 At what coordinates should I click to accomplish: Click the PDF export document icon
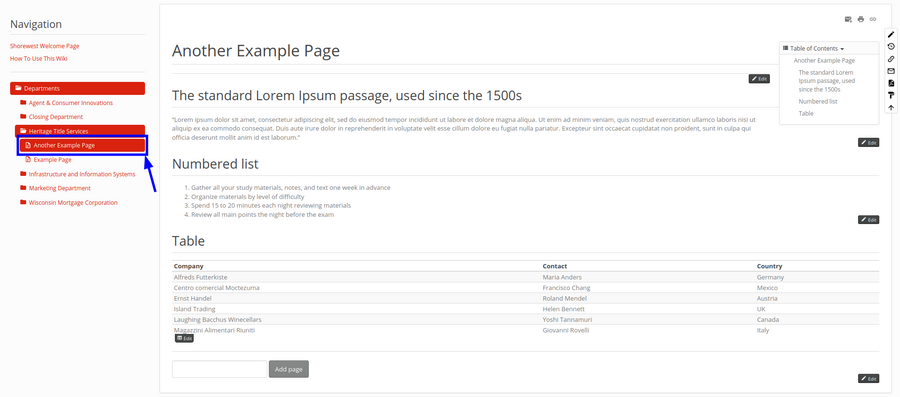tap(891, 83)
